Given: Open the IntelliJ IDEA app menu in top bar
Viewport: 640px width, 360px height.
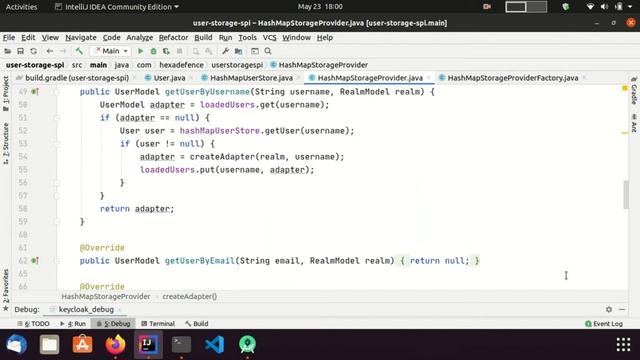Looking at the screenshot, I should 117,7.
